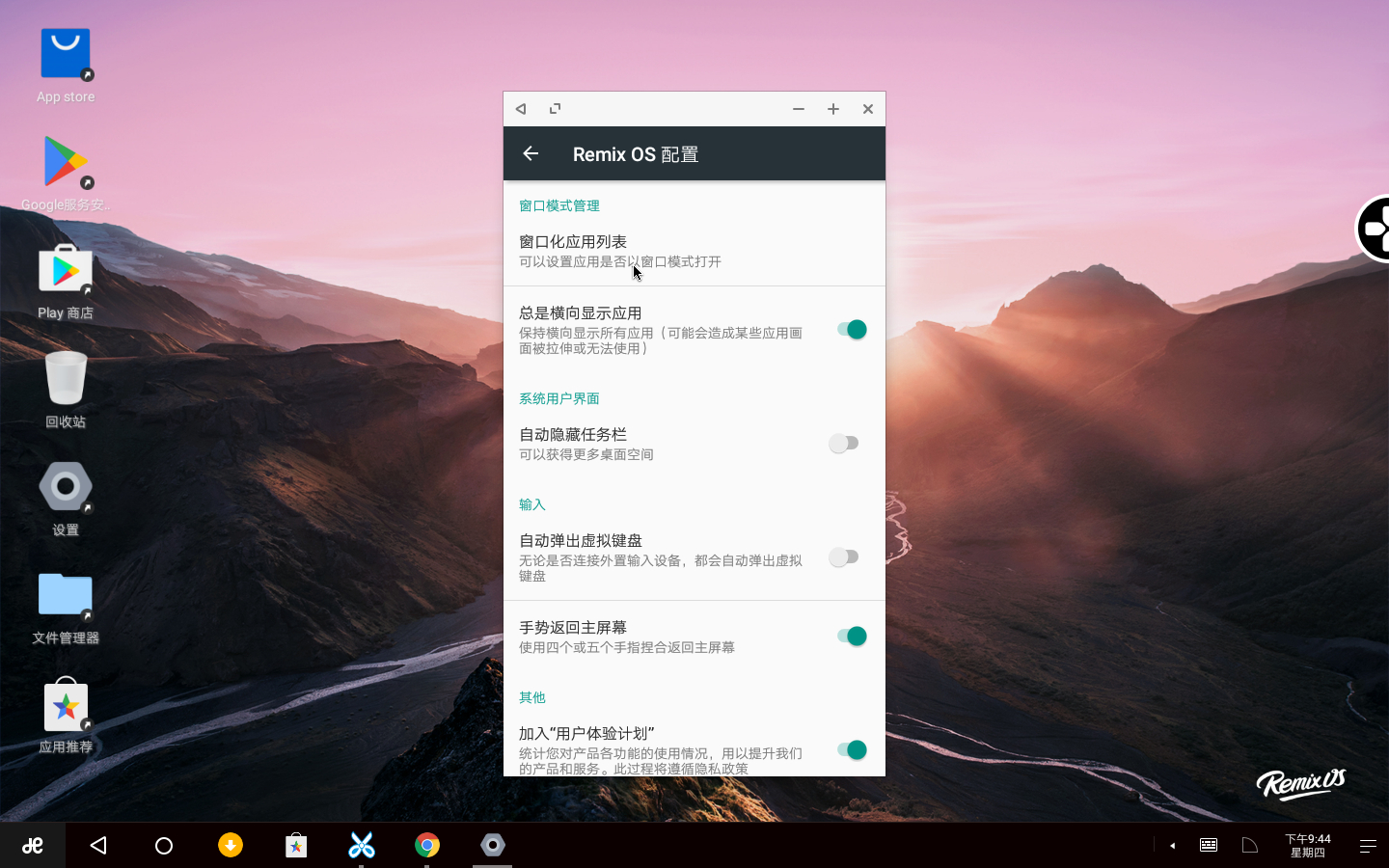Image resolution: width=1389 pixels, height=868 pixels.
Task: Go back using the Remix OS 配置 arrow
Action: [531, 153]
